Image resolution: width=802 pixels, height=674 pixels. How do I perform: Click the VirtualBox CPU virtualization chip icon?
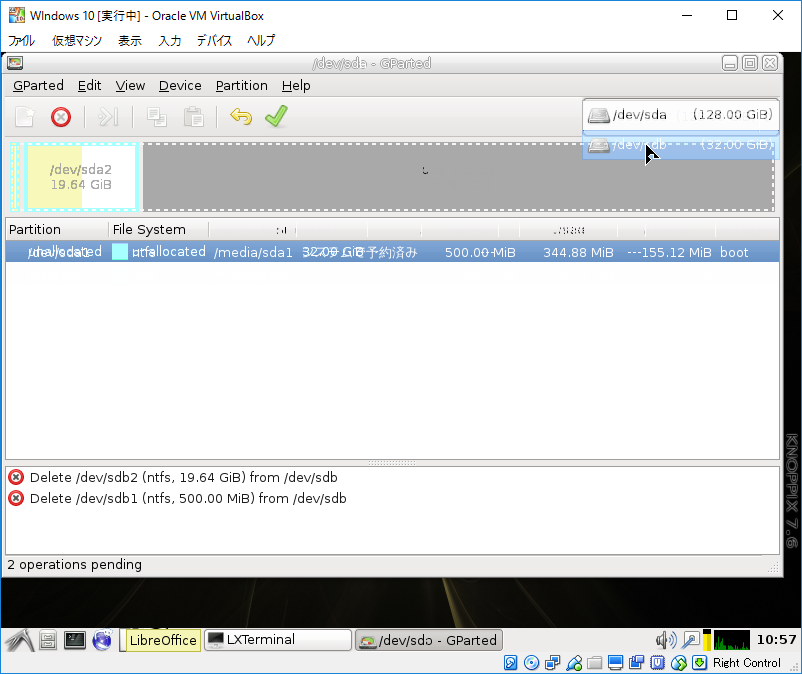(657, 663)
